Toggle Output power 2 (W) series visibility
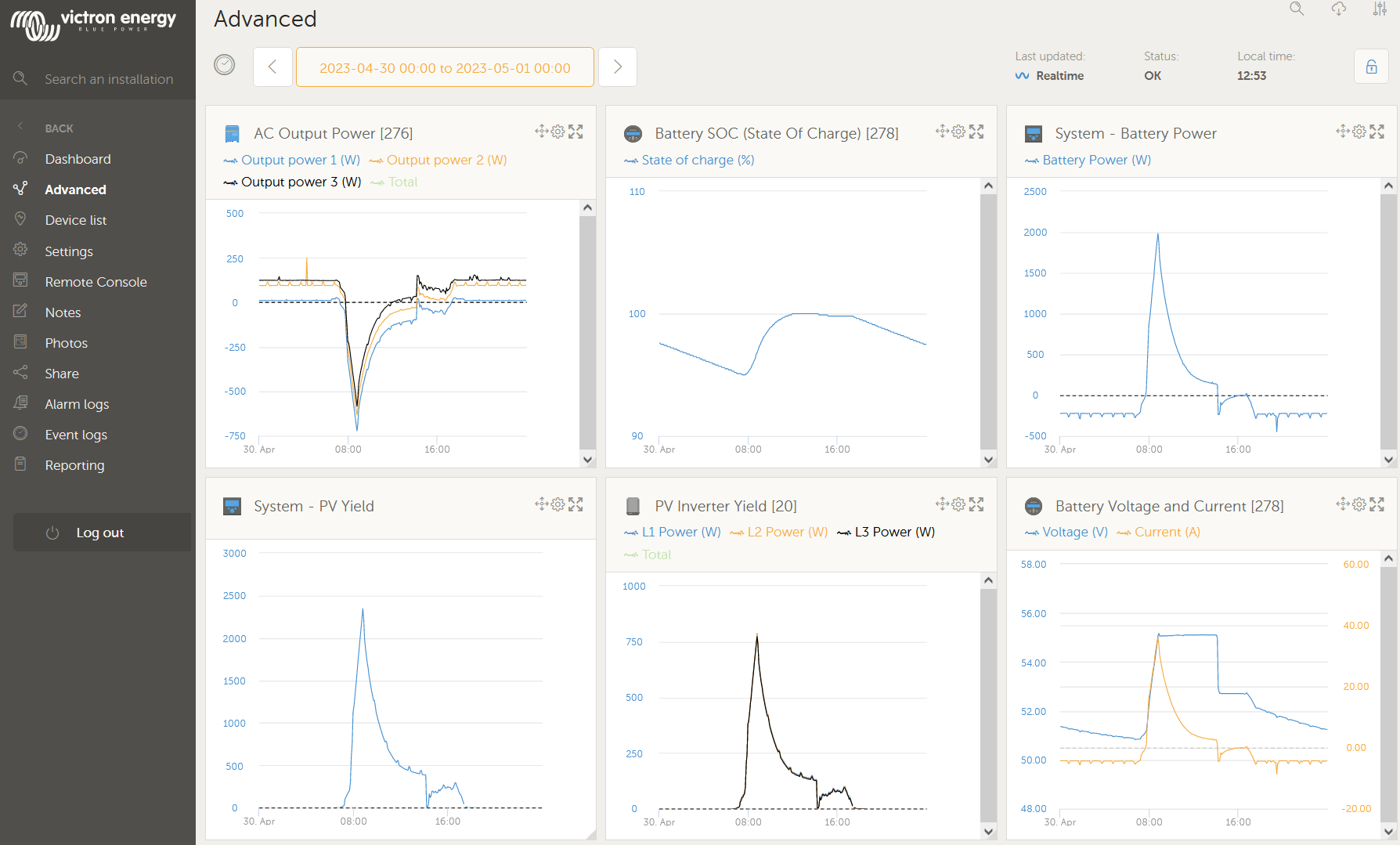Viewport: 1400px width, 845px height. coord(438,160)
